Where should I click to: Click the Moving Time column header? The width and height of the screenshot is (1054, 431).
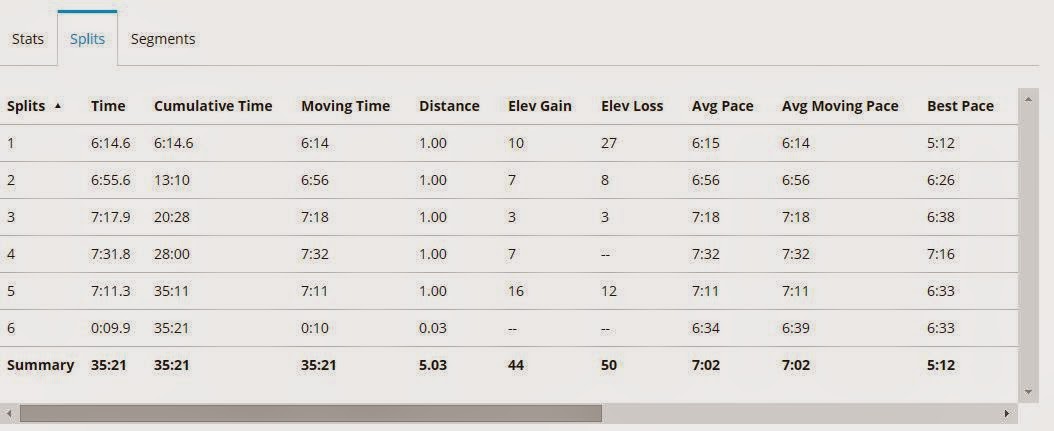346,106
